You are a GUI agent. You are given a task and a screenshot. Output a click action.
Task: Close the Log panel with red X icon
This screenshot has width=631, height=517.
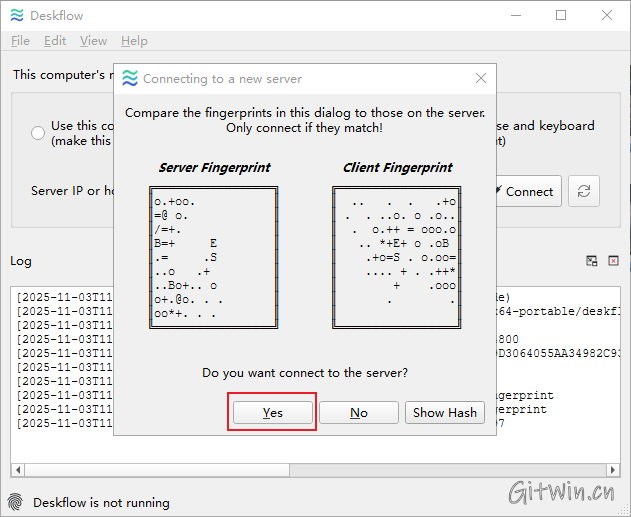click(613, 261)
